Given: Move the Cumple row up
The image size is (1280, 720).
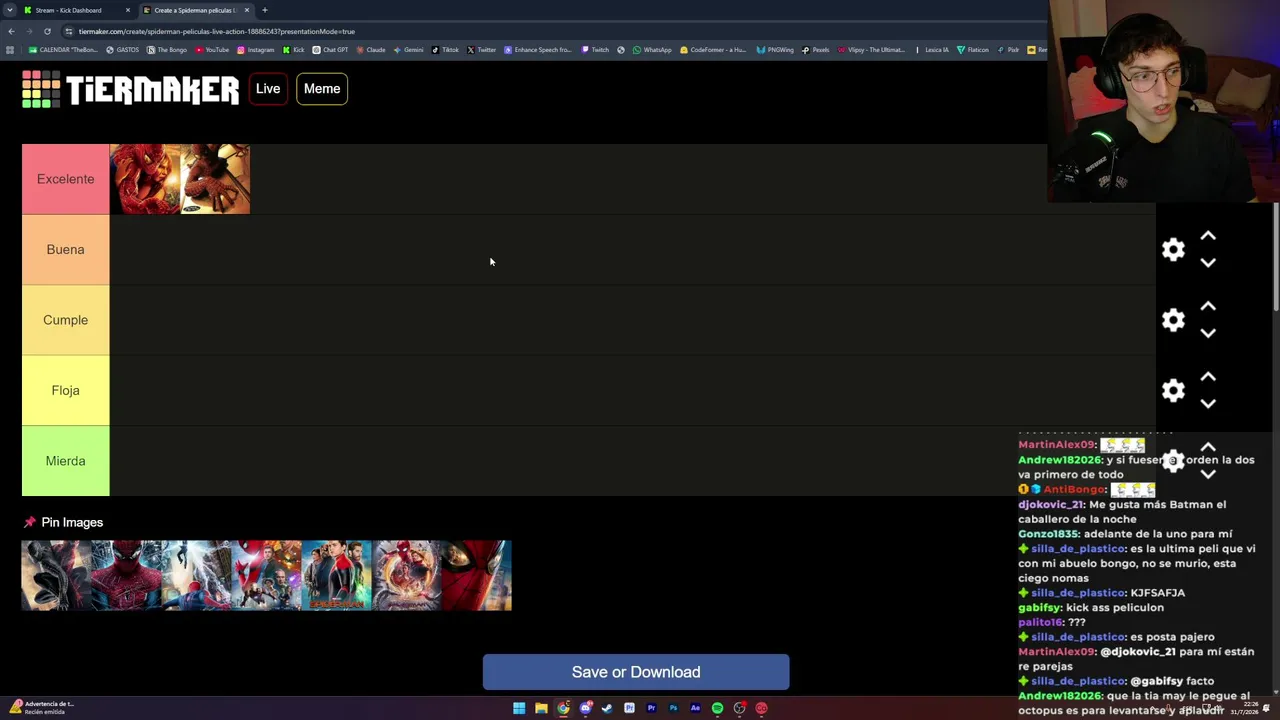Looking at the screenshot, I should click(x=1208, y=306).
